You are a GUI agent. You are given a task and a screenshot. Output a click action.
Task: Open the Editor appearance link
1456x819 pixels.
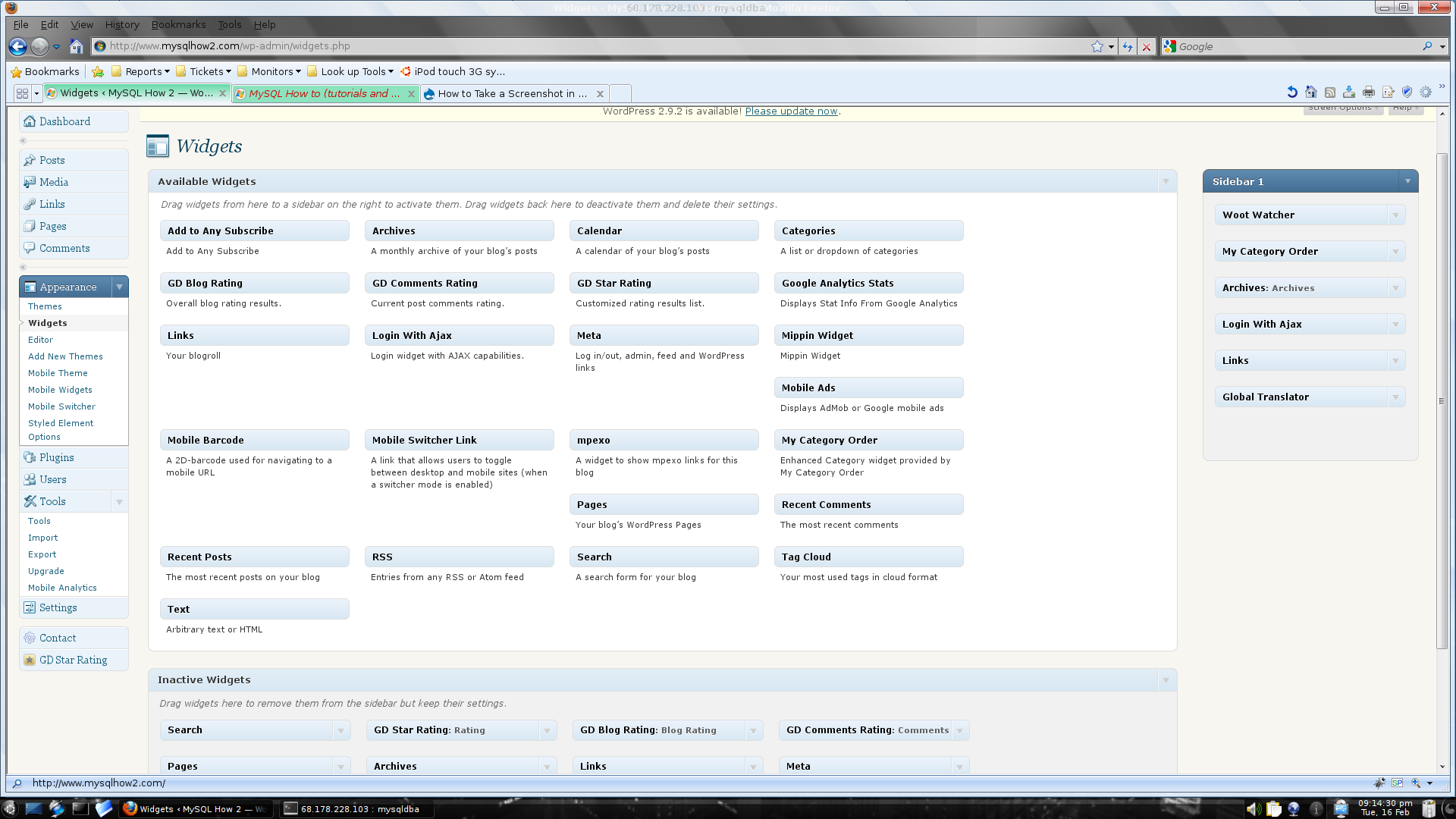pos(40,340)
